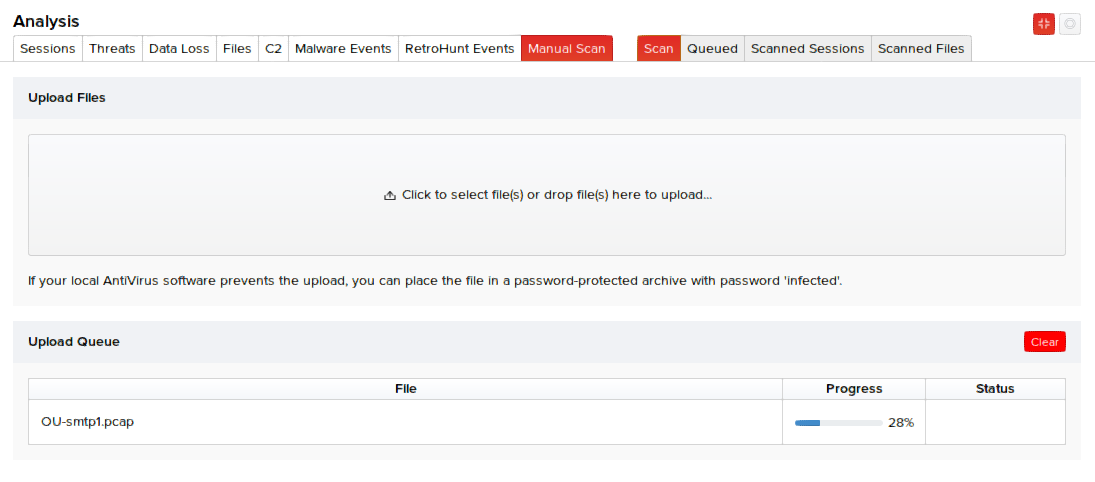Go to the Files tab
This screenshot has width=1095, height=482.
click(x=237, y=49)
